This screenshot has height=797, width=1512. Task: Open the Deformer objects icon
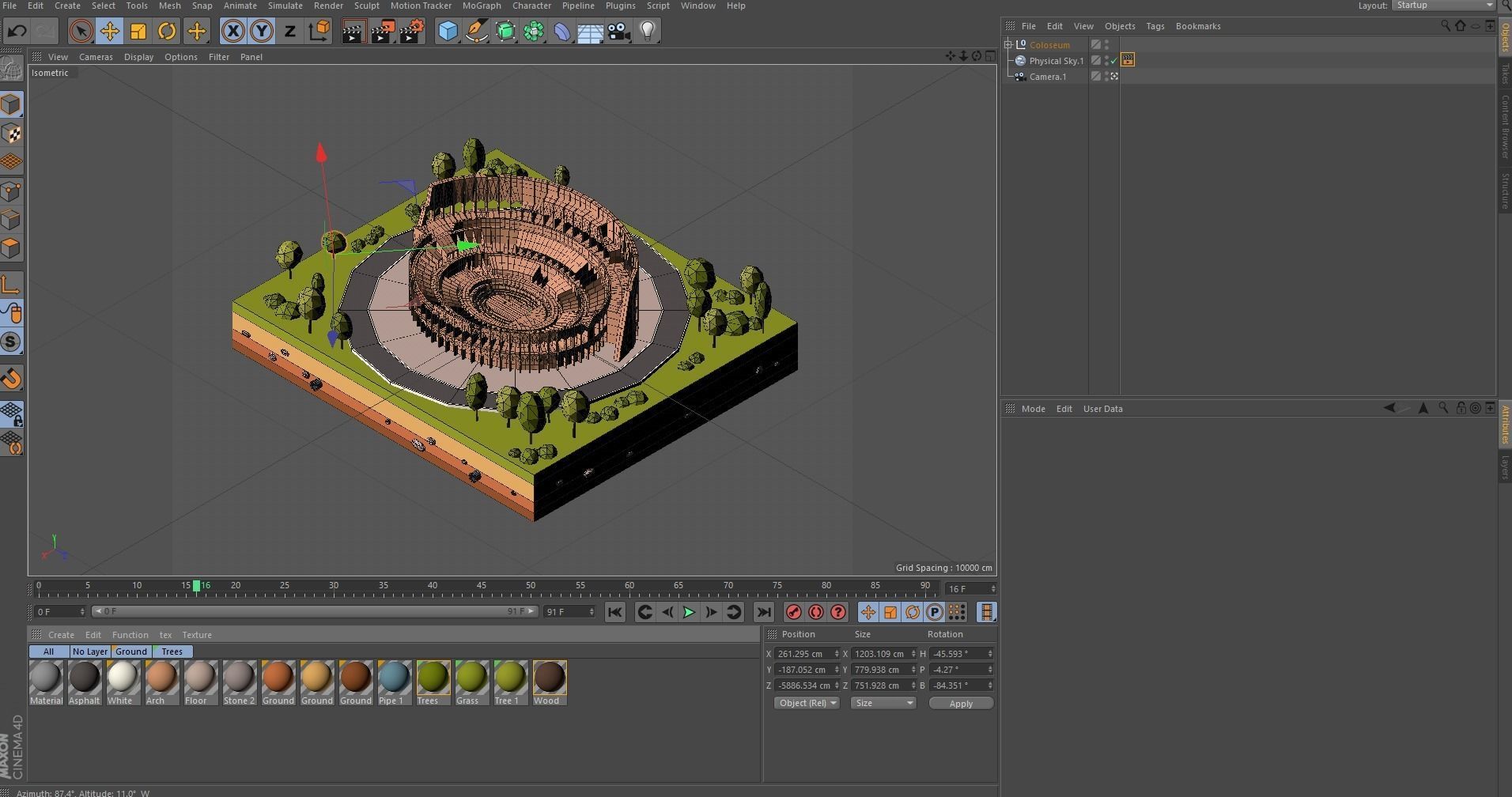pyautogui.click(x=561, y=32)
